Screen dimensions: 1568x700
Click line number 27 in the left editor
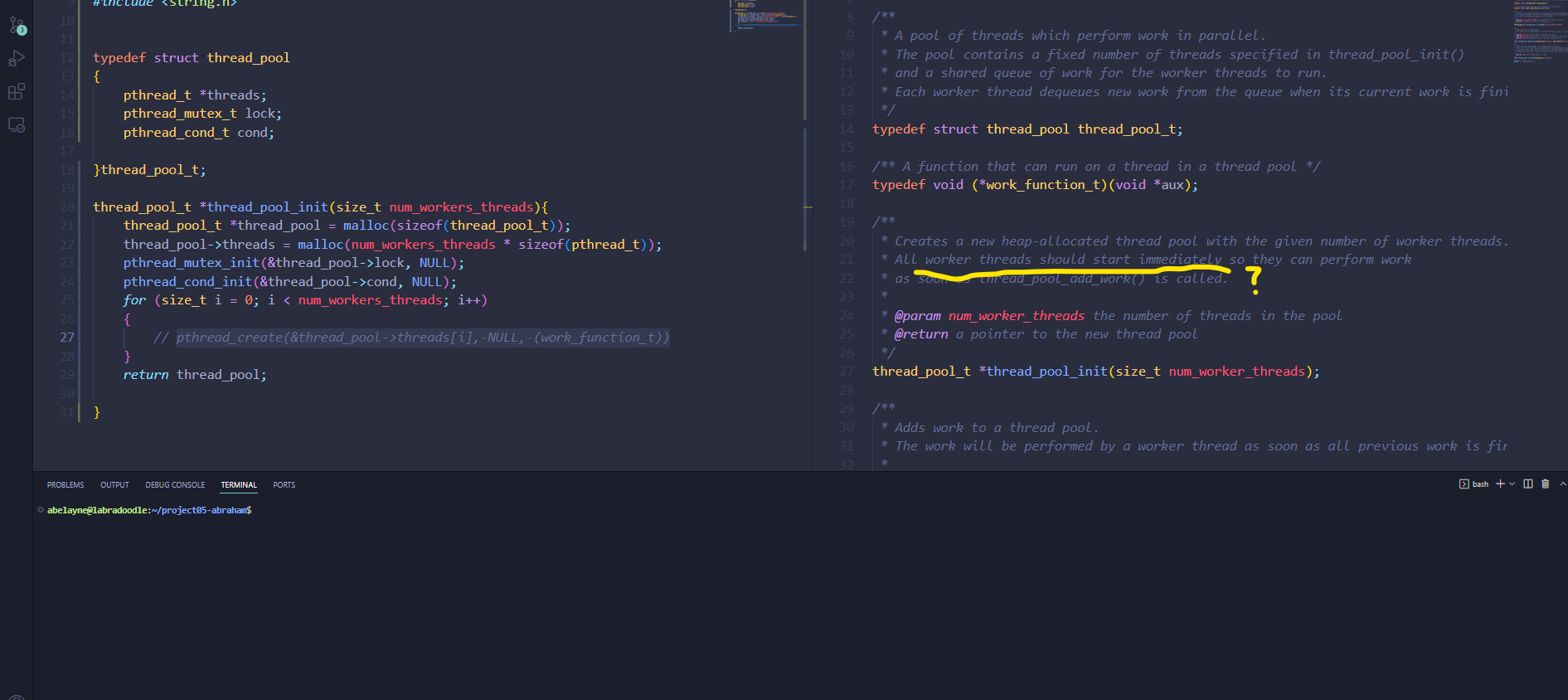click(67, 338)
